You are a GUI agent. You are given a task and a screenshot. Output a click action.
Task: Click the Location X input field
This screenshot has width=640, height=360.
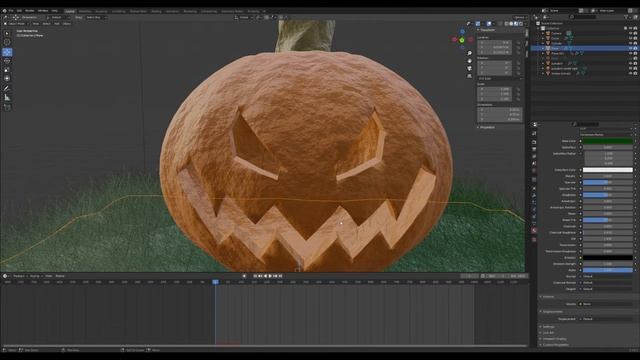pyautogui.click(x=494, y=42)
